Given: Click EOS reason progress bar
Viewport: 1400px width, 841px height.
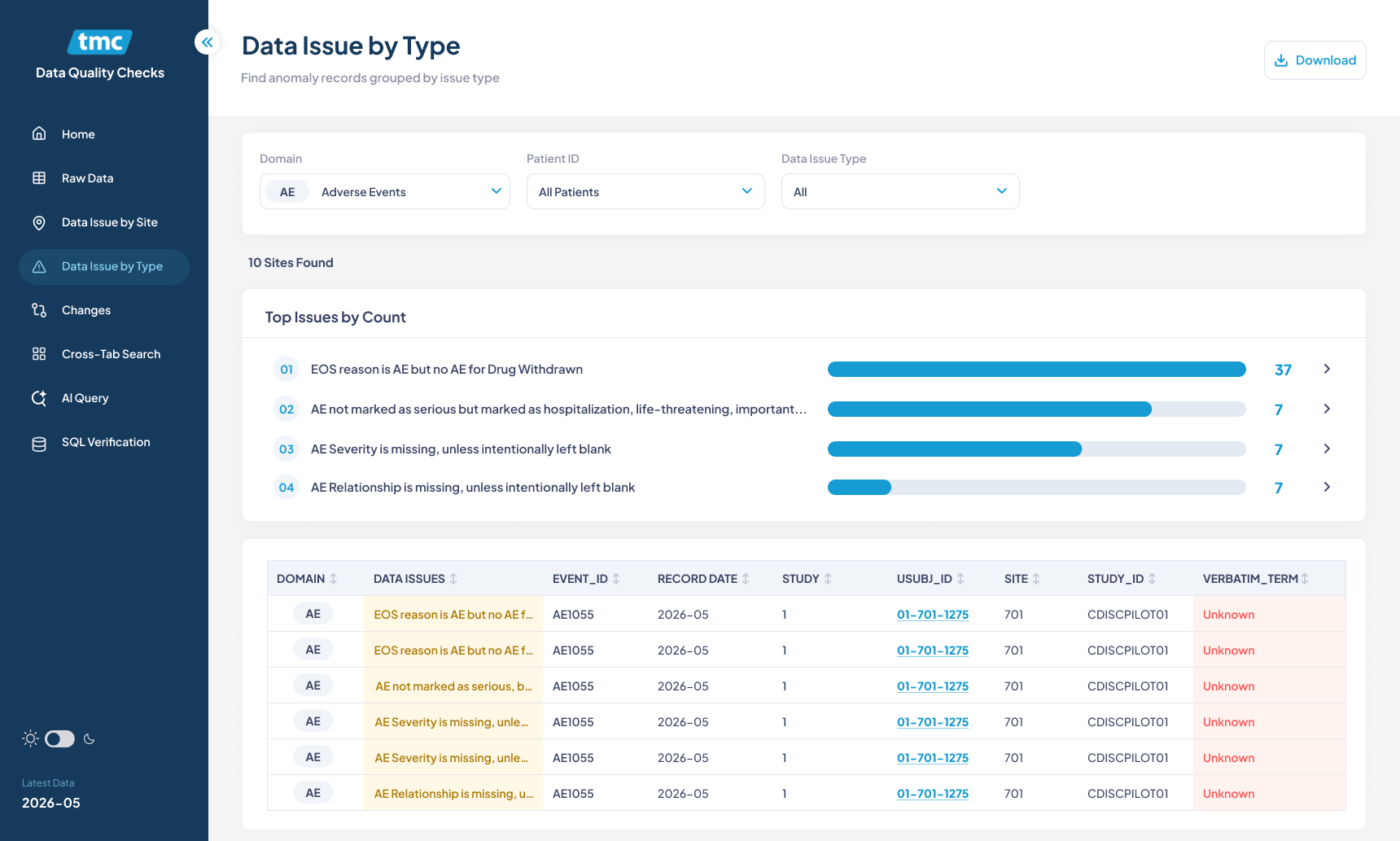Looking at the screenshot, I should pyautogui.click(x=1036, y=369).
